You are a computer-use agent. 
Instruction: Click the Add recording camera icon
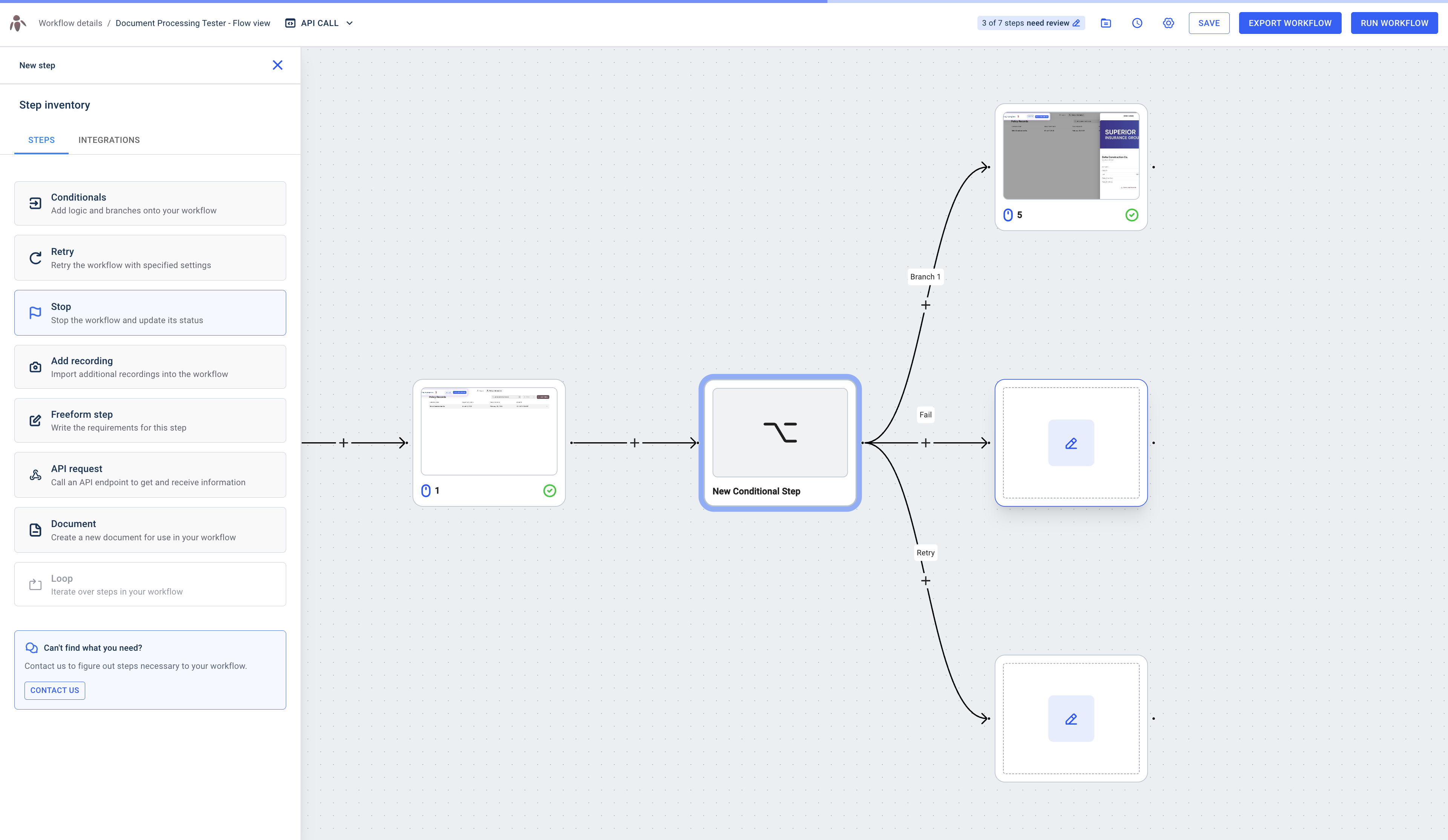click(35, 366)
